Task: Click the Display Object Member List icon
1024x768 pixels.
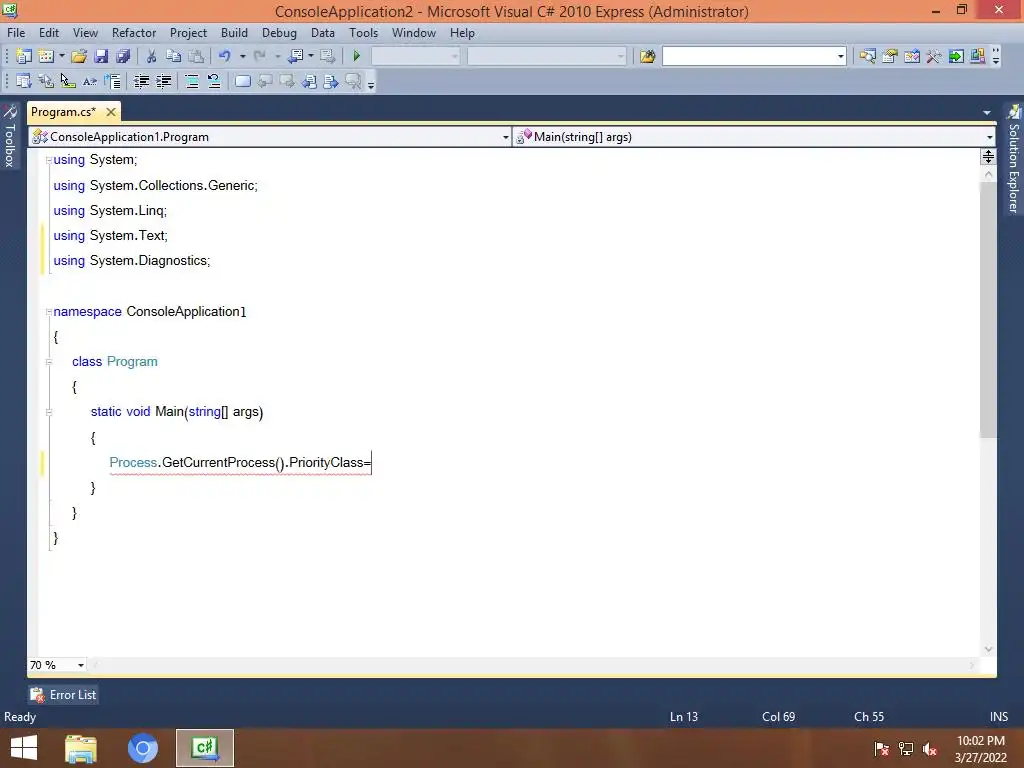Action: (x=24, y=81)
